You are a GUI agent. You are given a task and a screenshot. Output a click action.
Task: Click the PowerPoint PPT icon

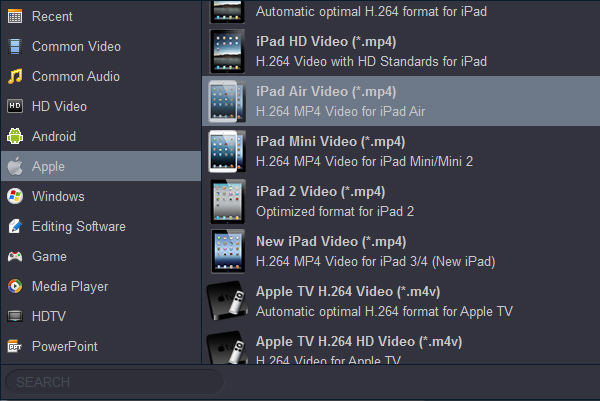click(15, 346)
